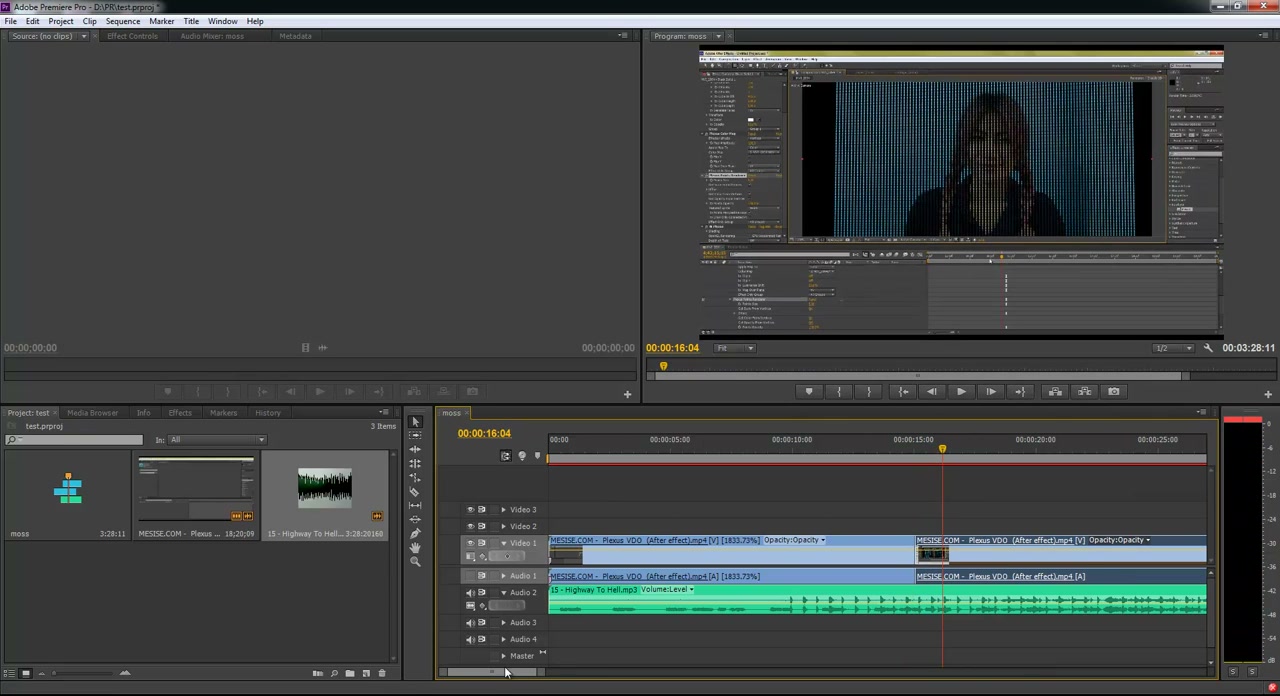
Task: Mute Audio 2 track speaker
Action: tap(470, 593)
